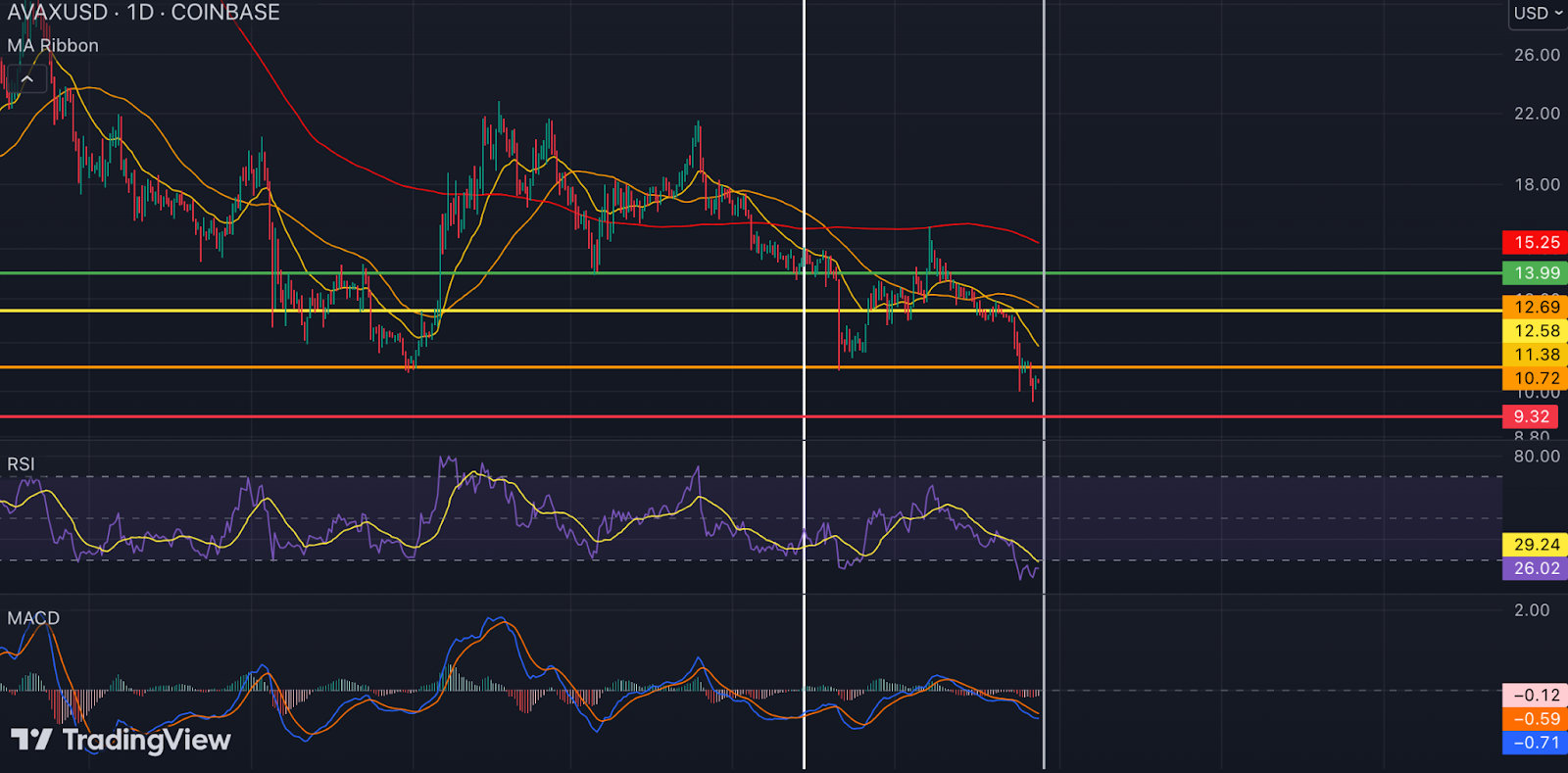This screenshot has width=1568, height=773.
Task: Click the AVAXUSD · 1D · COINBASE symbol title
Action: coord(144,13)
